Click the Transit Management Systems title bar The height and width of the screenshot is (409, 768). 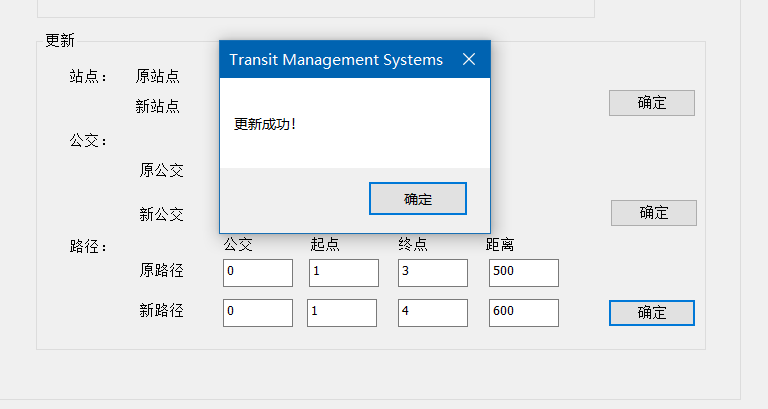coord(336,60)
